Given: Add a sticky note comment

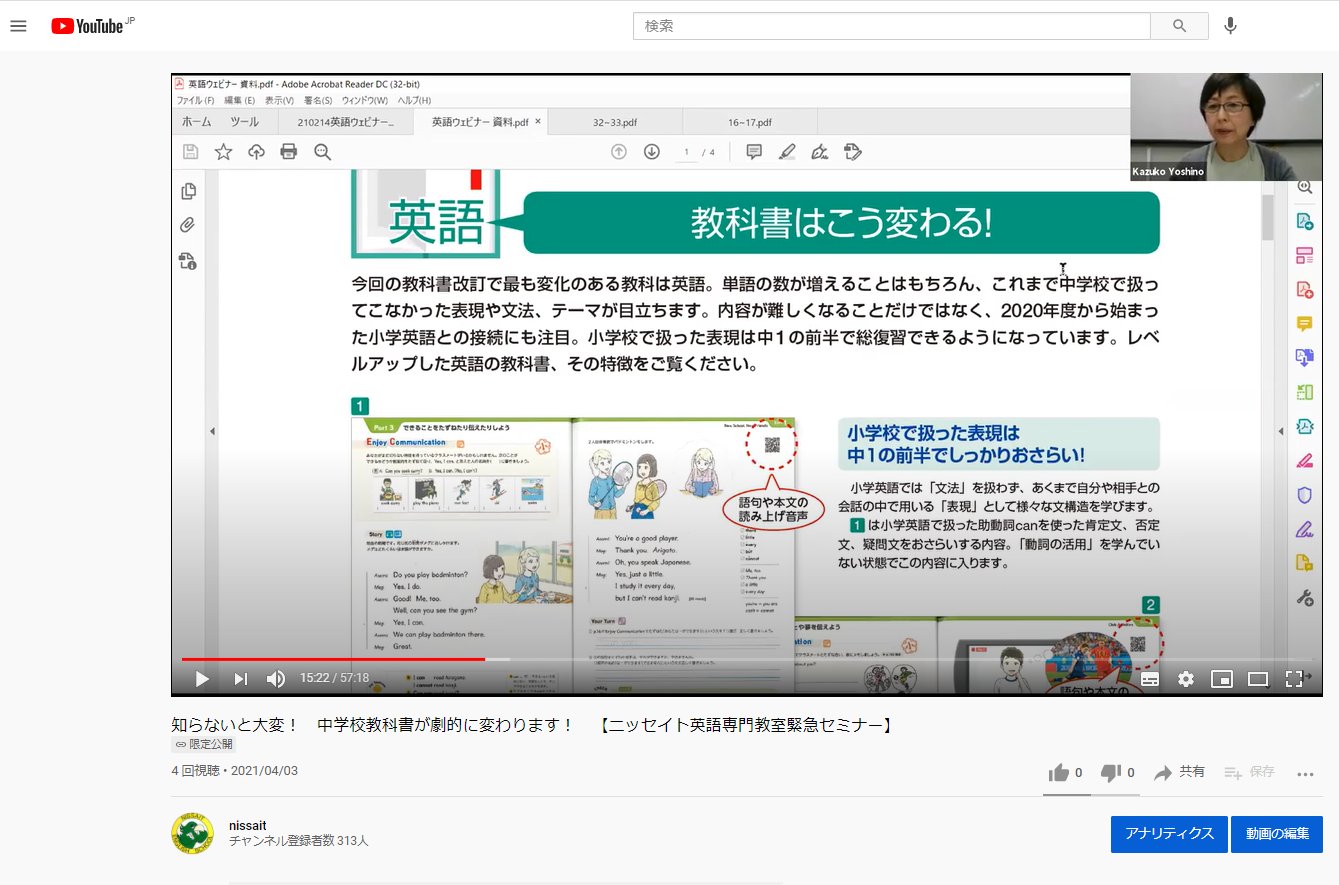Looking at the screenshot, I should (755, 151).
